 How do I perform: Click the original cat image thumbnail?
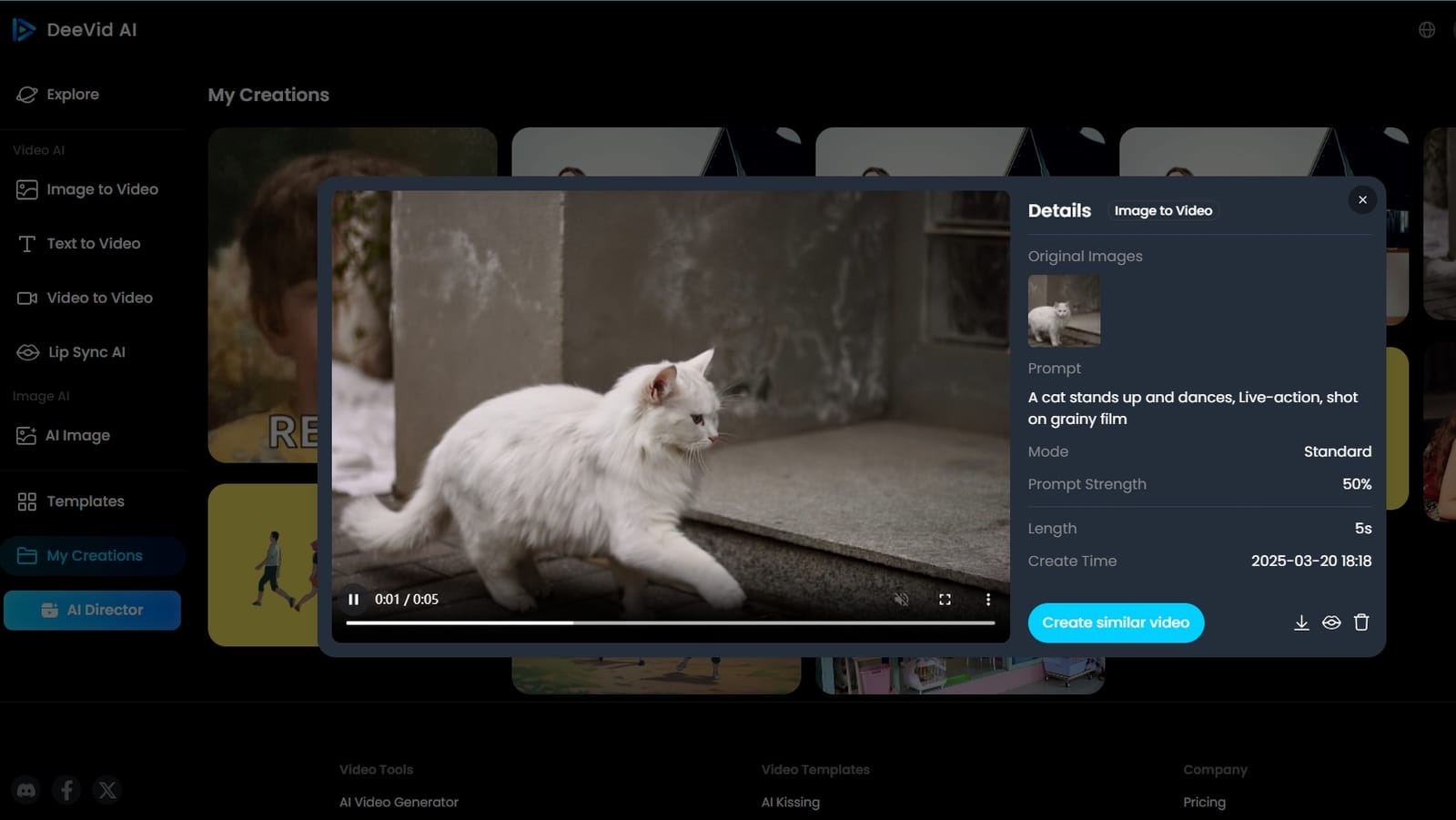click(x=1063, y=310)
